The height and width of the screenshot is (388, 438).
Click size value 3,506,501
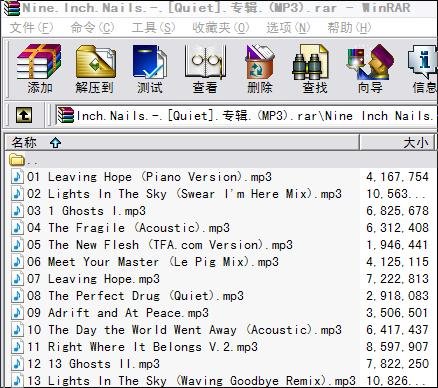click(397, 313)
